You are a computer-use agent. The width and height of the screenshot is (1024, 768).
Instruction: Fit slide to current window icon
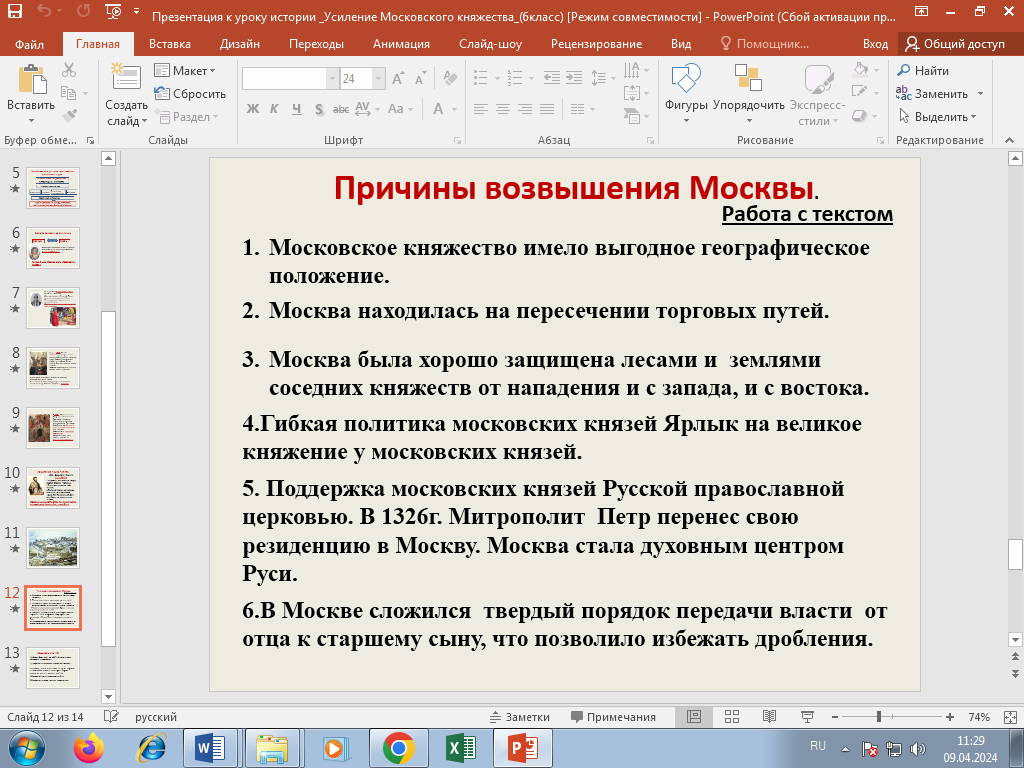[x=1010, y=717]
